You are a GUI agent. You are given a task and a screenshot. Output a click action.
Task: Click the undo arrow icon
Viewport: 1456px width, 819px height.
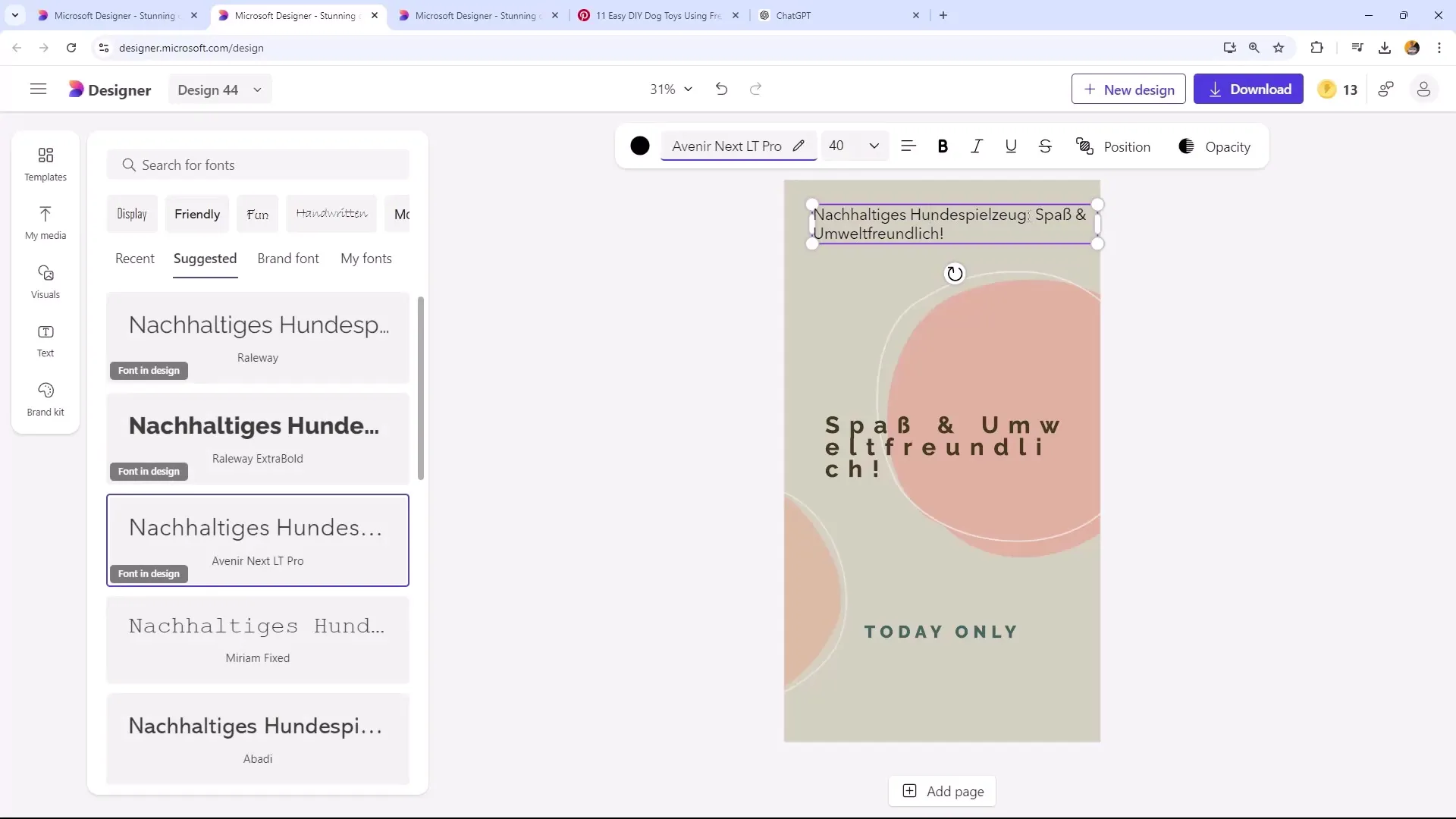[721, 89]
